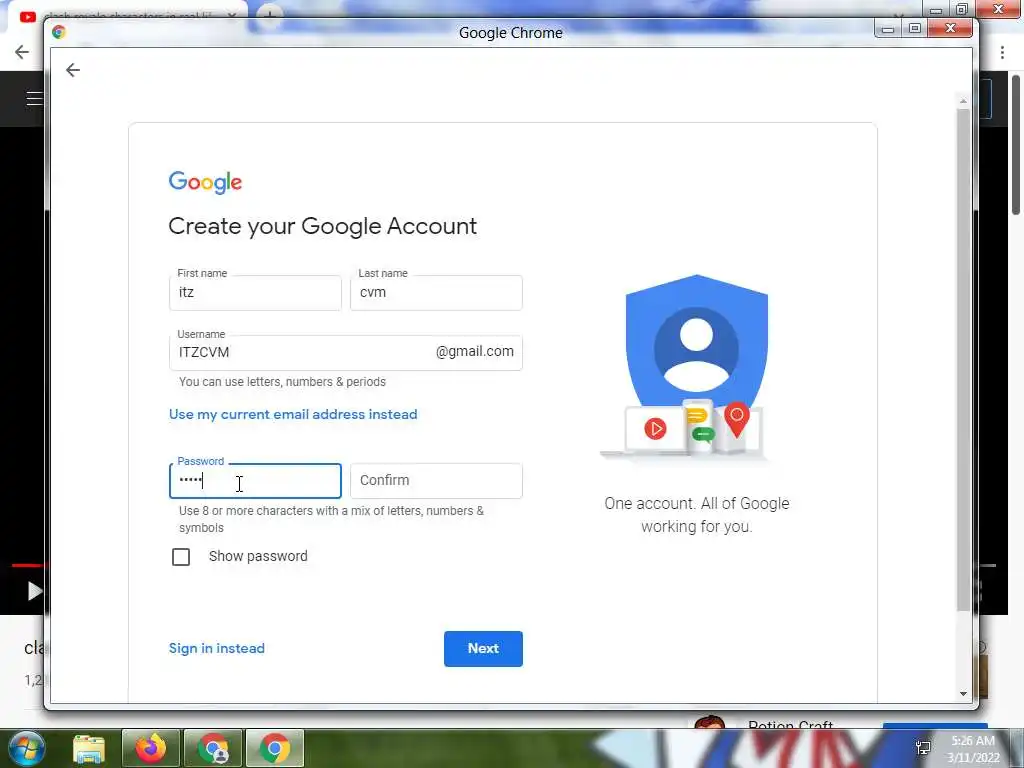Click the Next button
The height and width of the screenshot is (768, 1024).
tap(483, 648)
